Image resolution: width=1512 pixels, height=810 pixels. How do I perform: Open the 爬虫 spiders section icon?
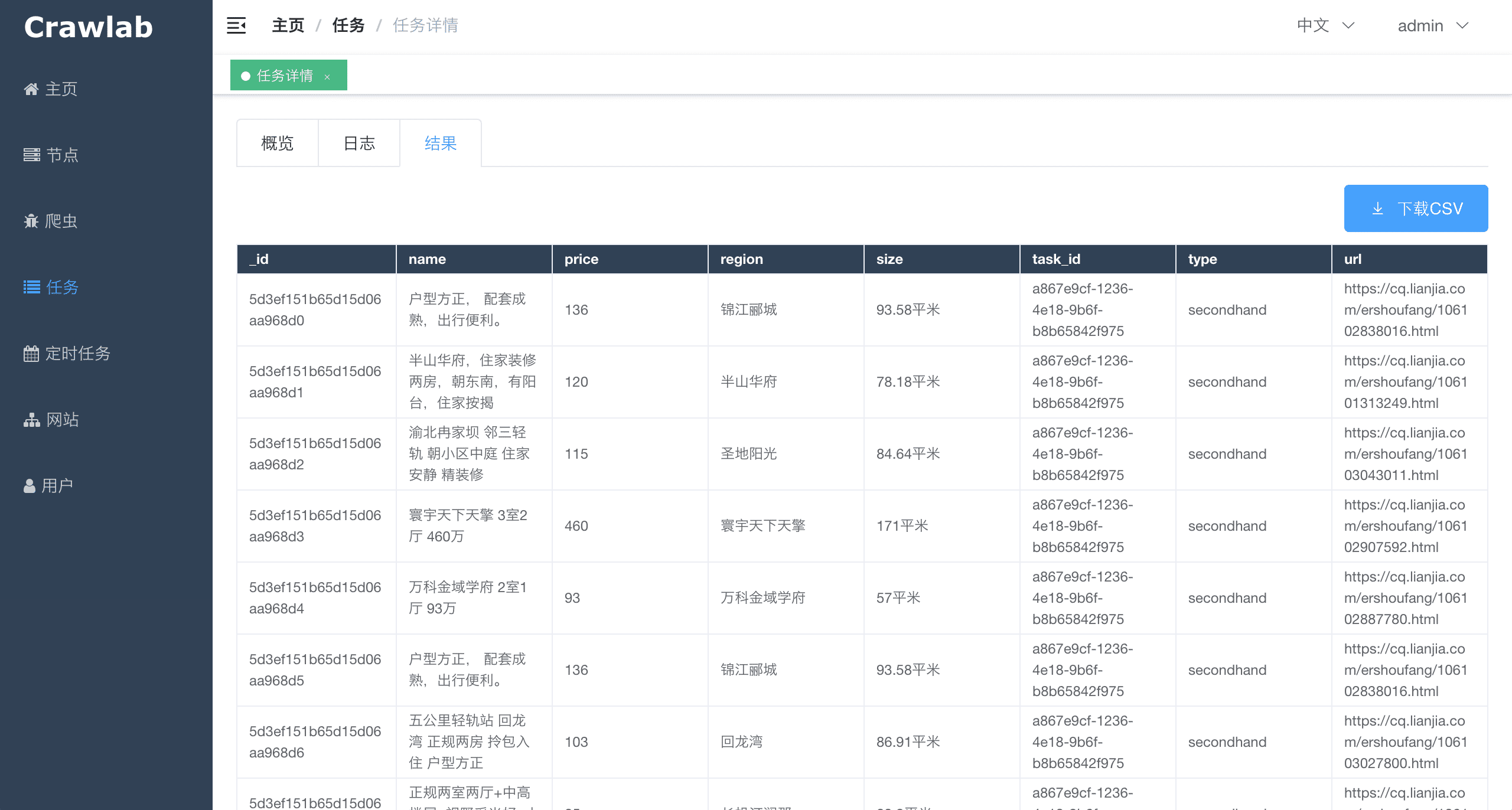31,221
